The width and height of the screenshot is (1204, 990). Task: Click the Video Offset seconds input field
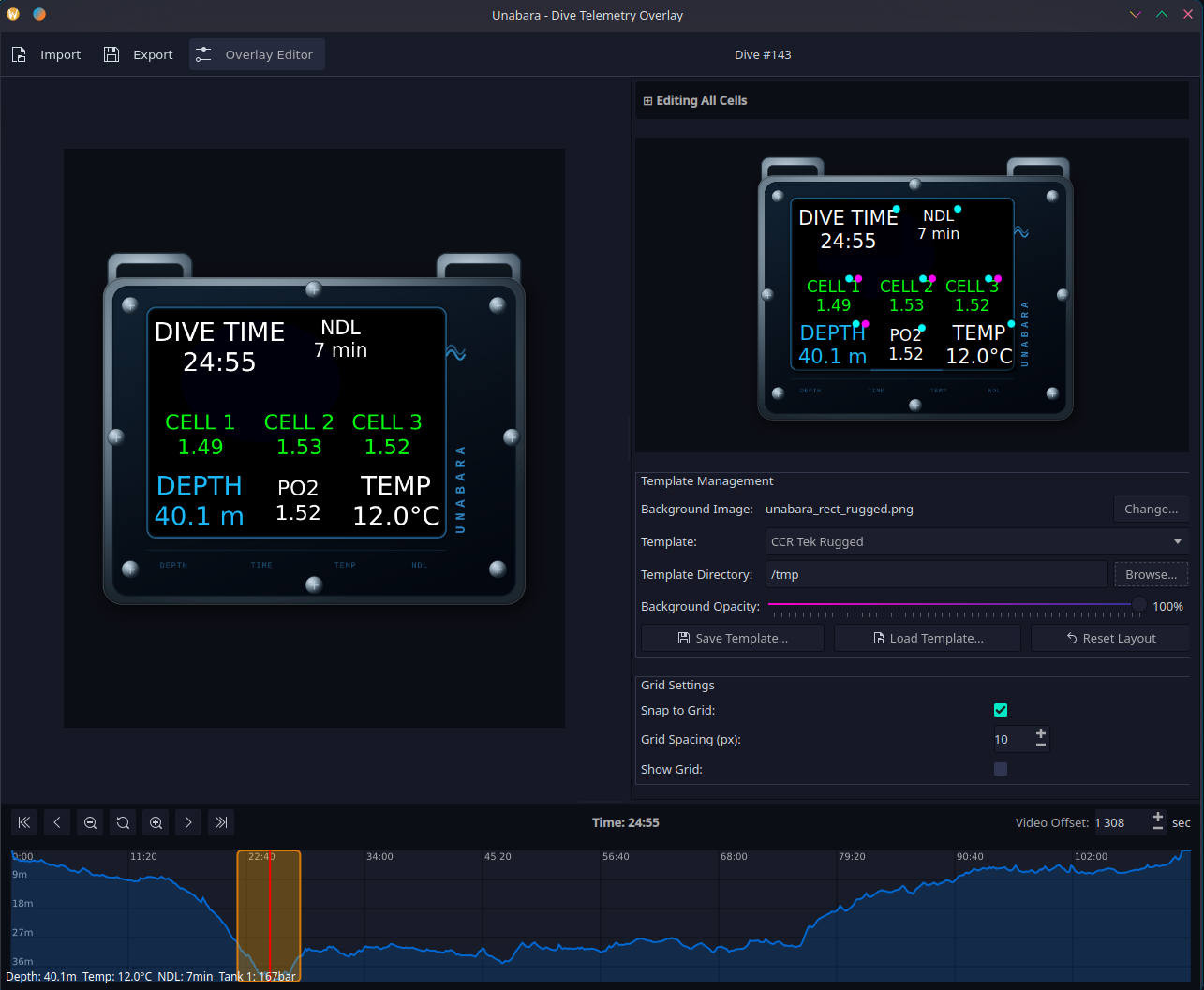[x=1118, y=822]
